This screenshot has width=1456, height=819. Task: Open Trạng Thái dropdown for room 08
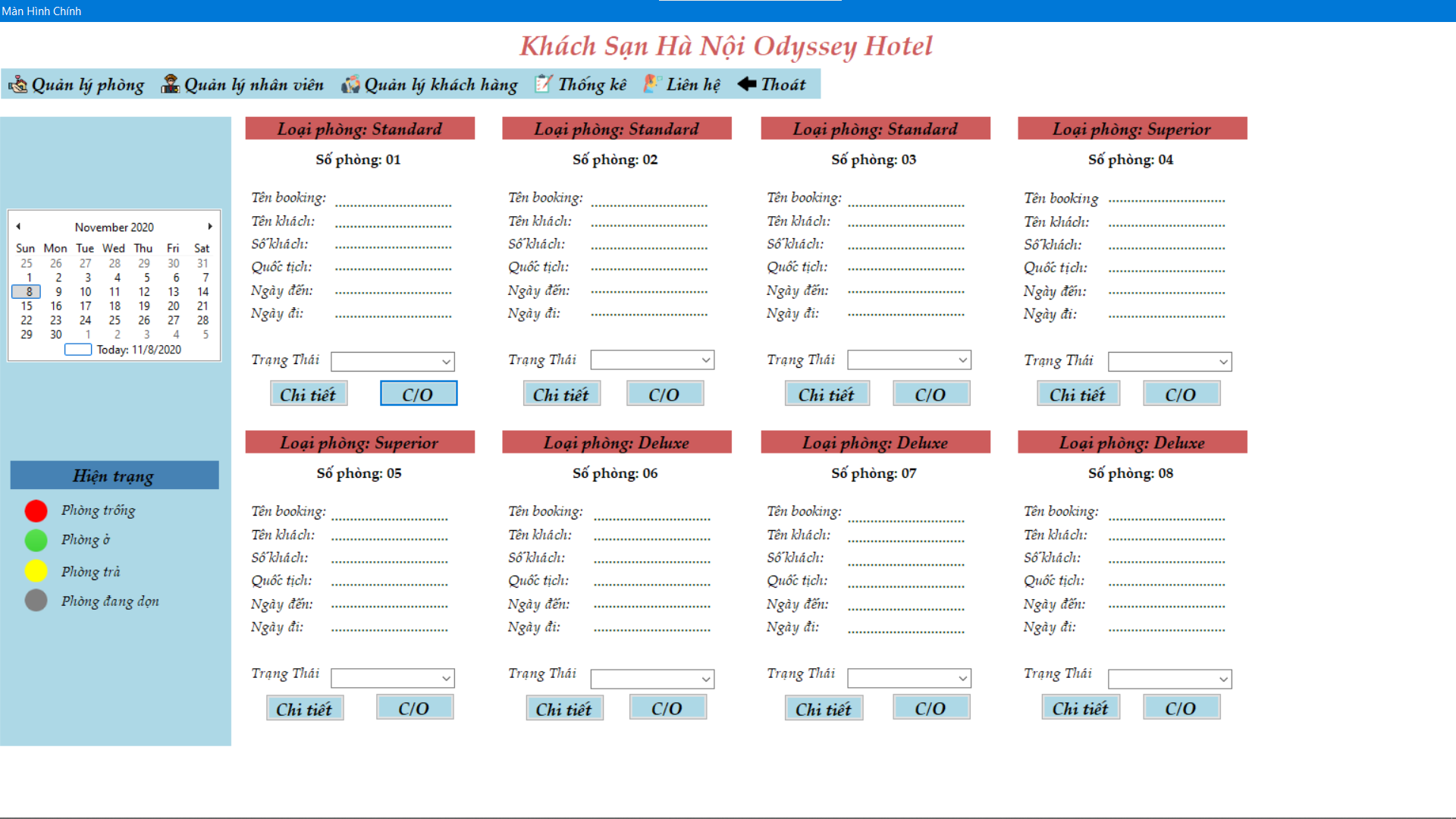click(x=1170, y=679)
